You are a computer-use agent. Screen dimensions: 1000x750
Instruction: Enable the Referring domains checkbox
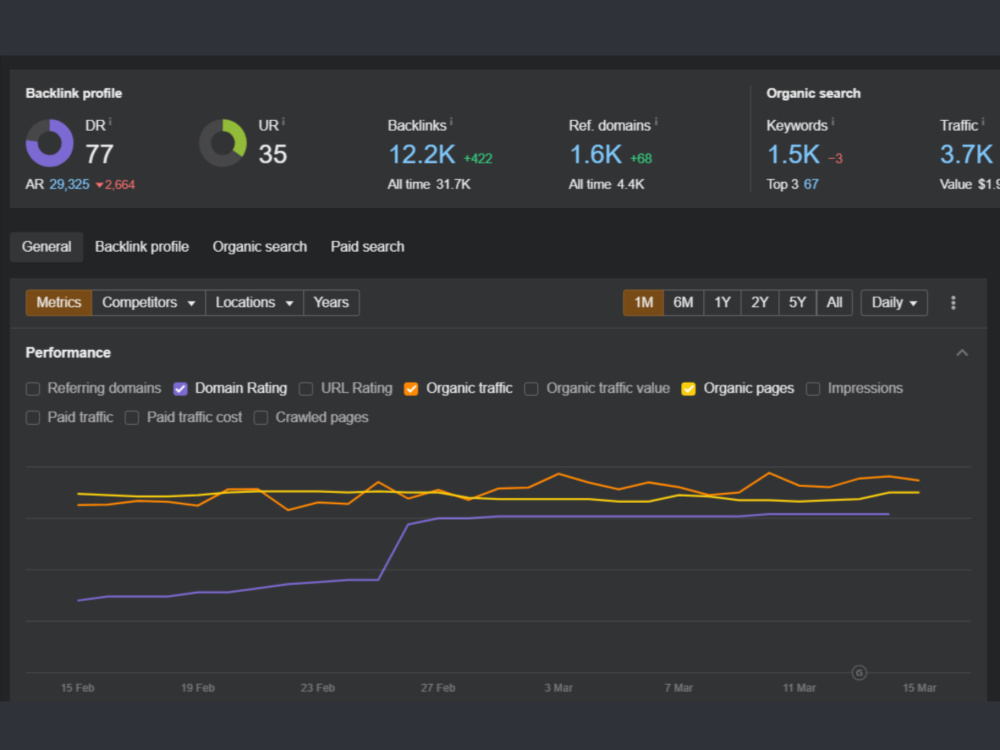[33, 389]
